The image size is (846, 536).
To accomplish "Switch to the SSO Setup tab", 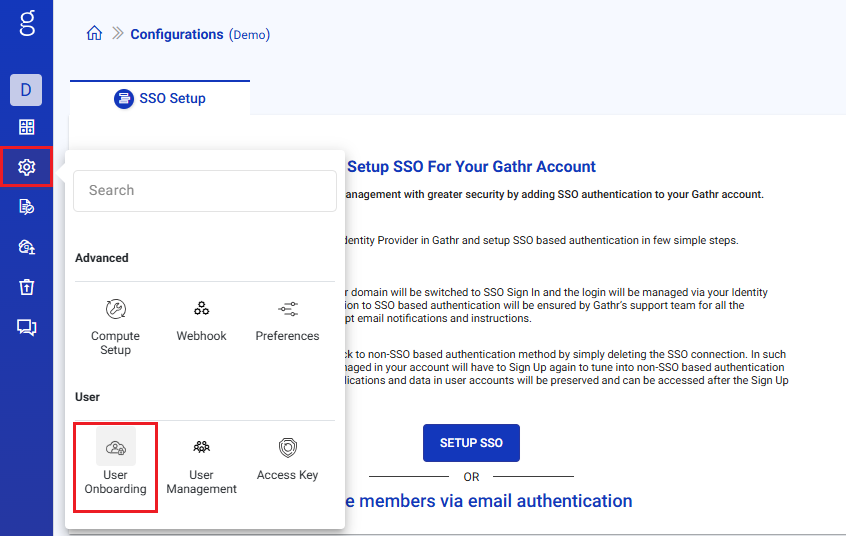I will [160, 98].
